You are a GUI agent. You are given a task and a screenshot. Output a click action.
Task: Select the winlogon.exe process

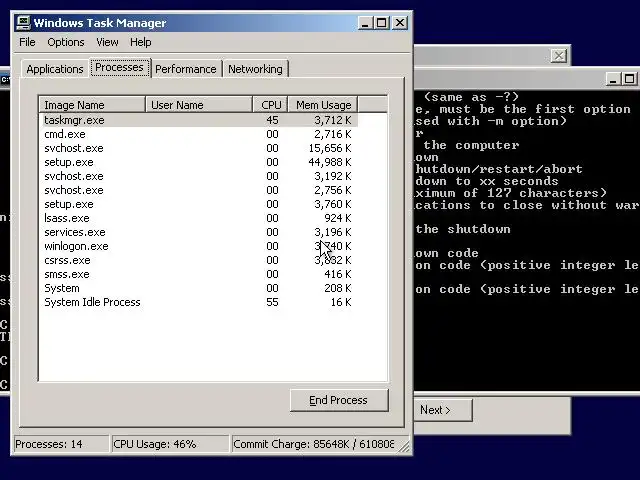pos(199,246)
